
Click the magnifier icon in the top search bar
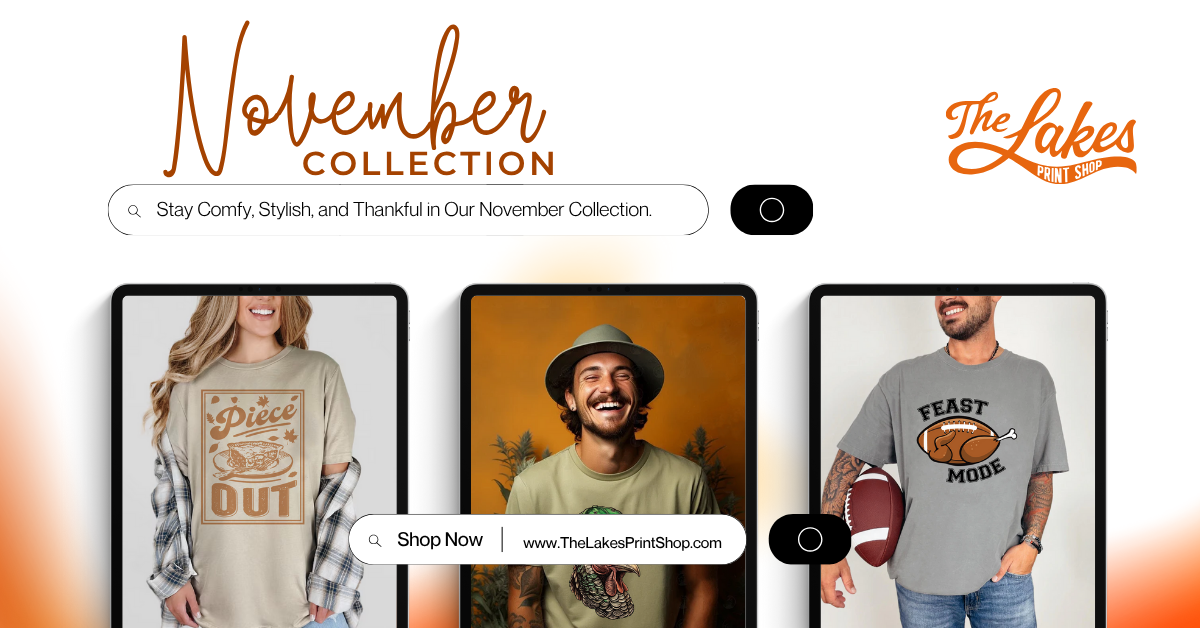click(x=134, y=211)
